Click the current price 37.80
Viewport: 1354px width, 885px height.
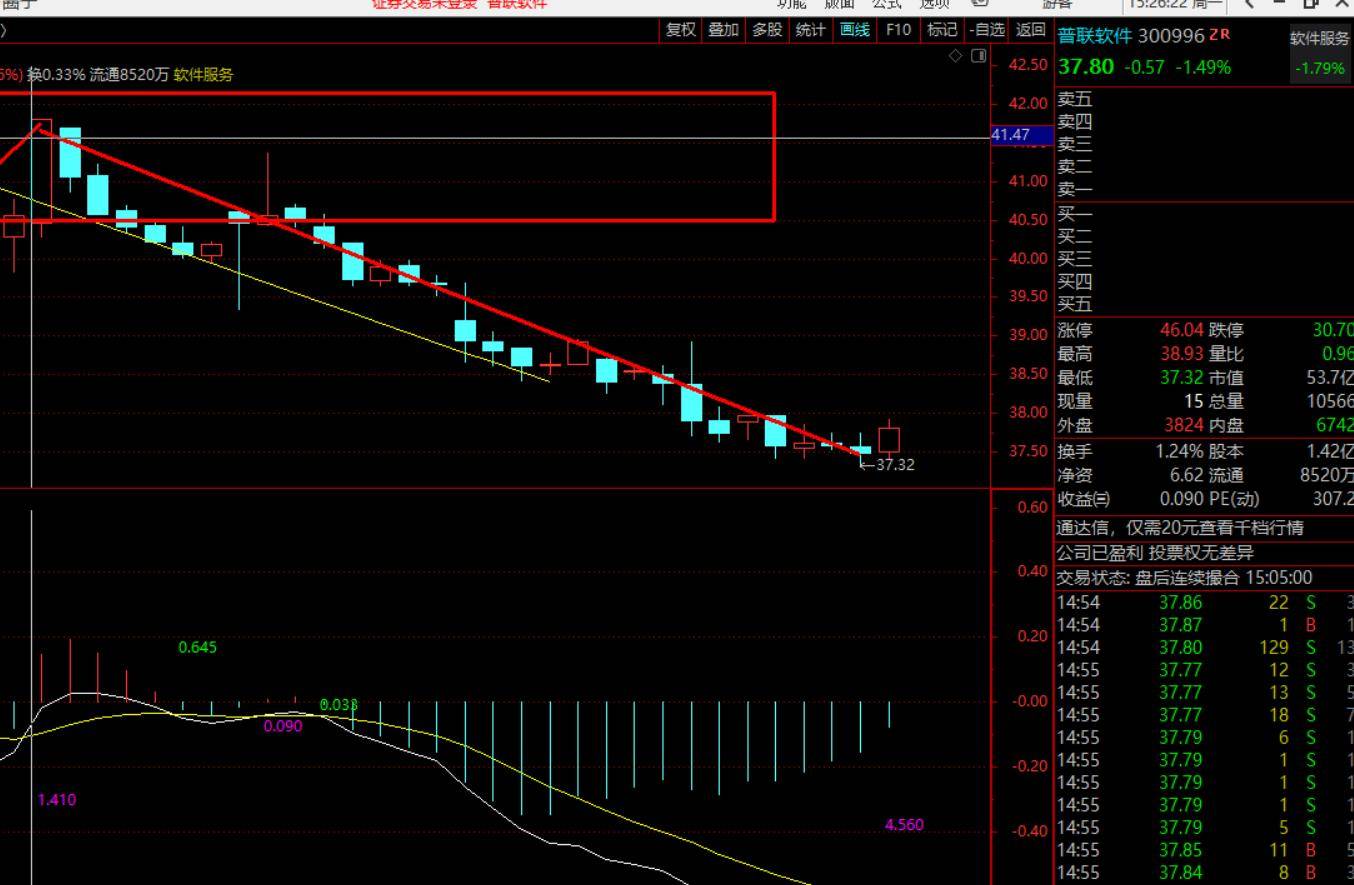coord(1086,67)
